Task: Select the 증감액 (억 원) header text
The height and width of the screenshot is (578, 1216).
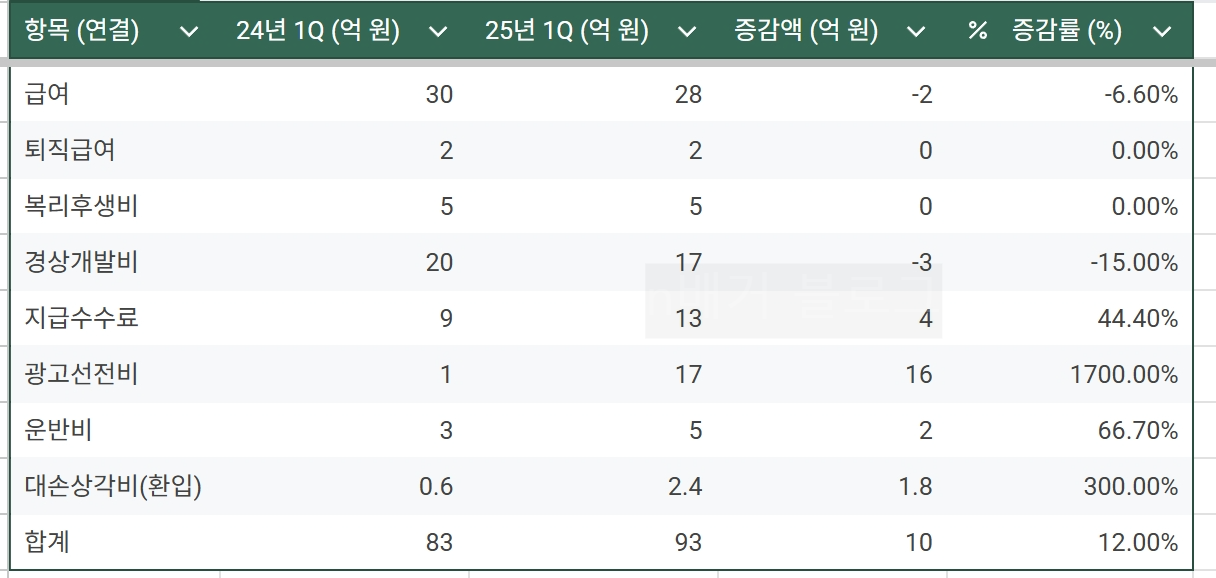Action: pyautogui.click(x=806, y=31)
